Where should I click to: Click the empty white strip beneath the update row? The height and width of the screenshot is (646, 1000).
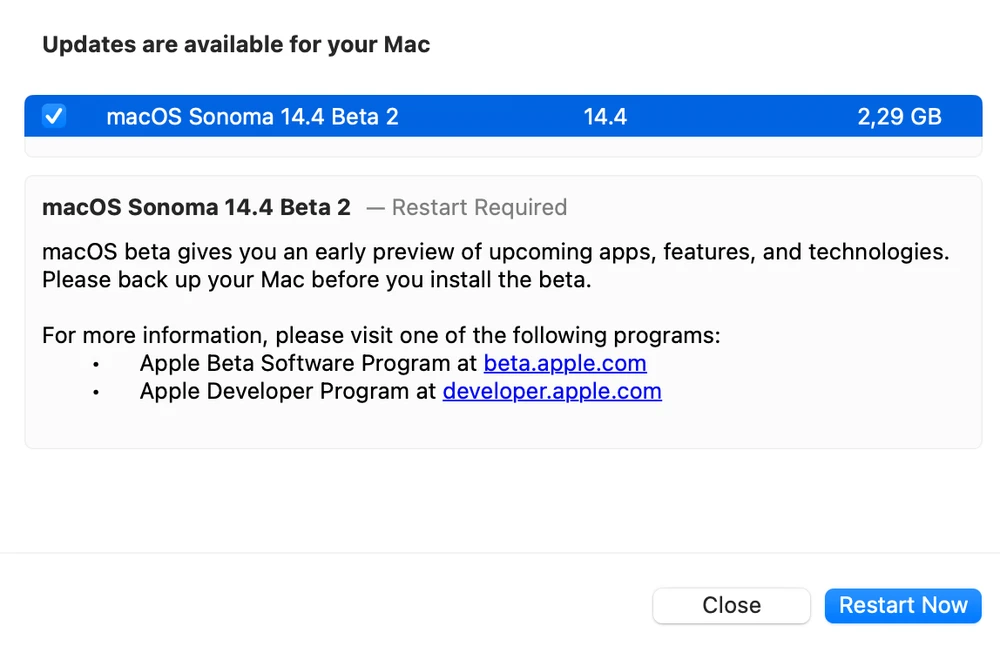point(503,147)
